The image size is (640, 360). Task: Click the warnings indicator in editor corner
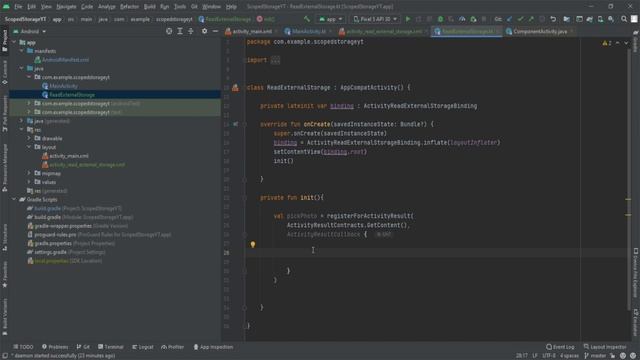(x=607, y=43)
